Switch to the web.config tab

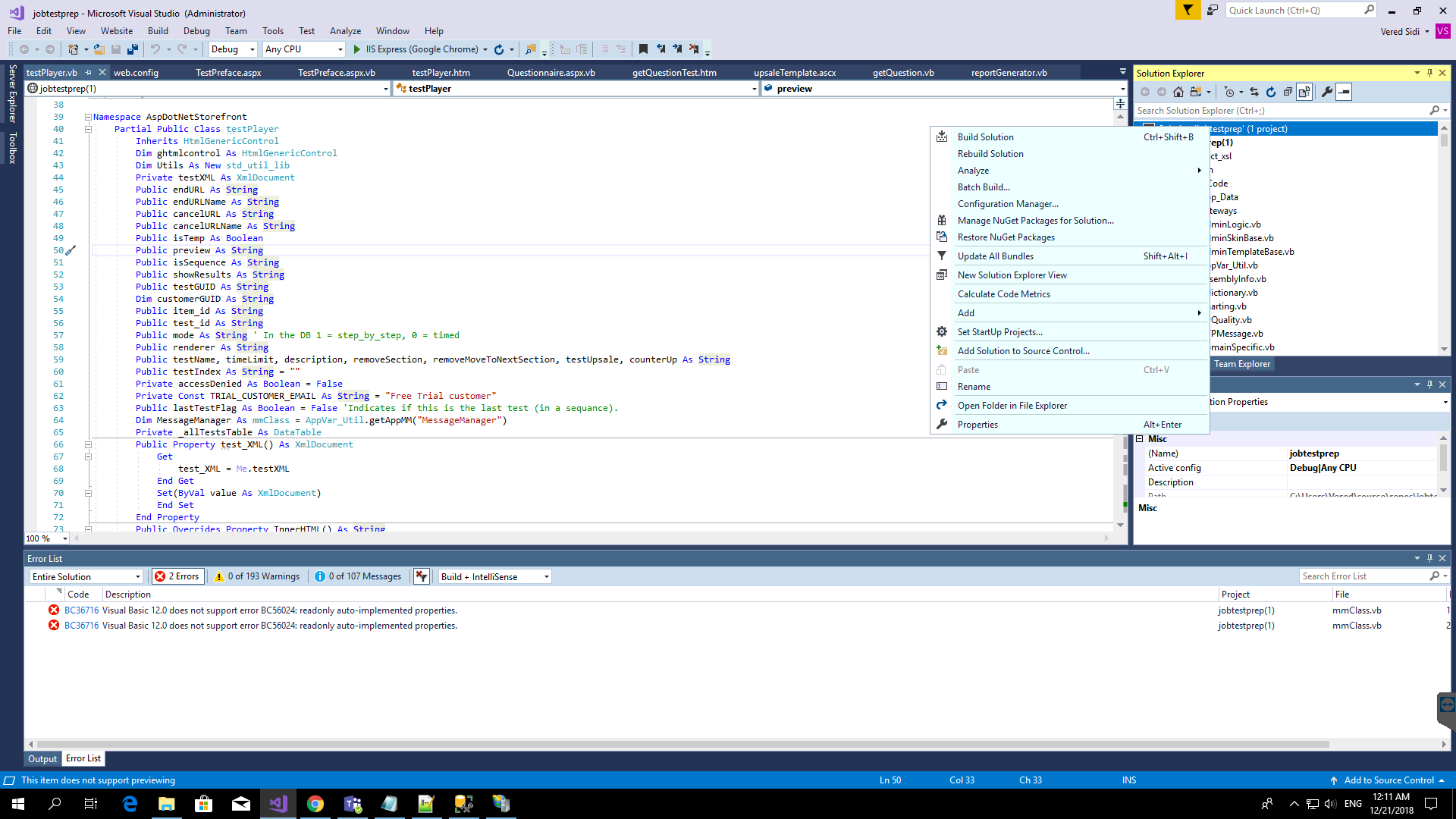[136, 72]
